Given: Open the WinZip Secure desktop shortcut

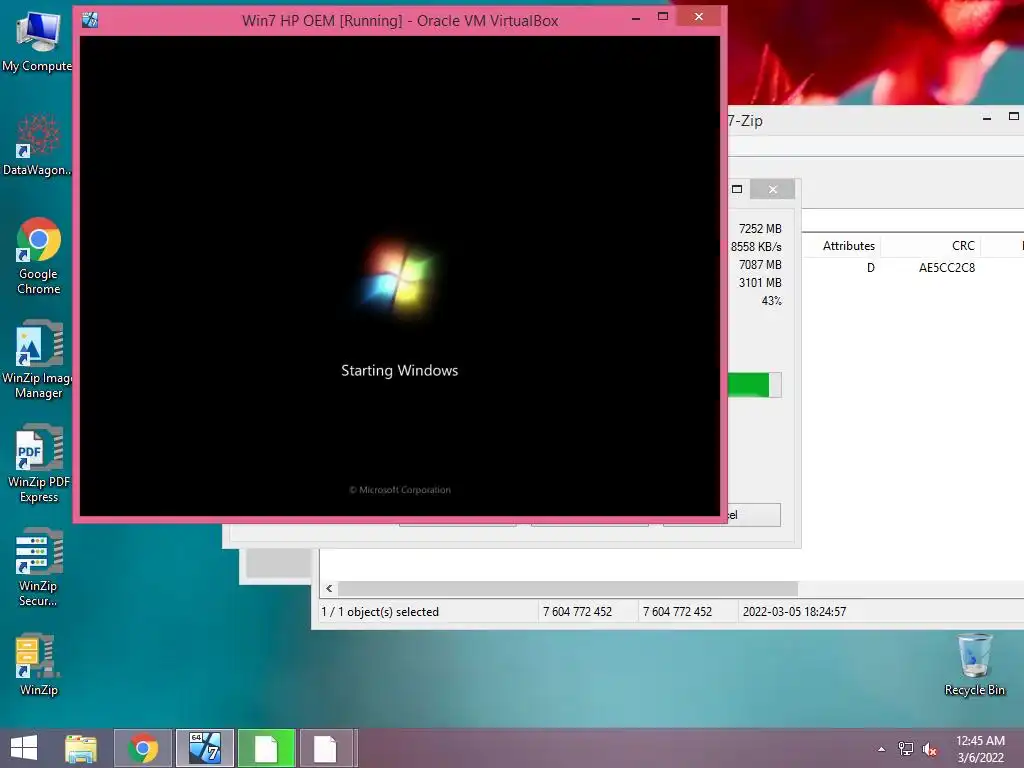Looking at the screenshot, I should [38, 568].
